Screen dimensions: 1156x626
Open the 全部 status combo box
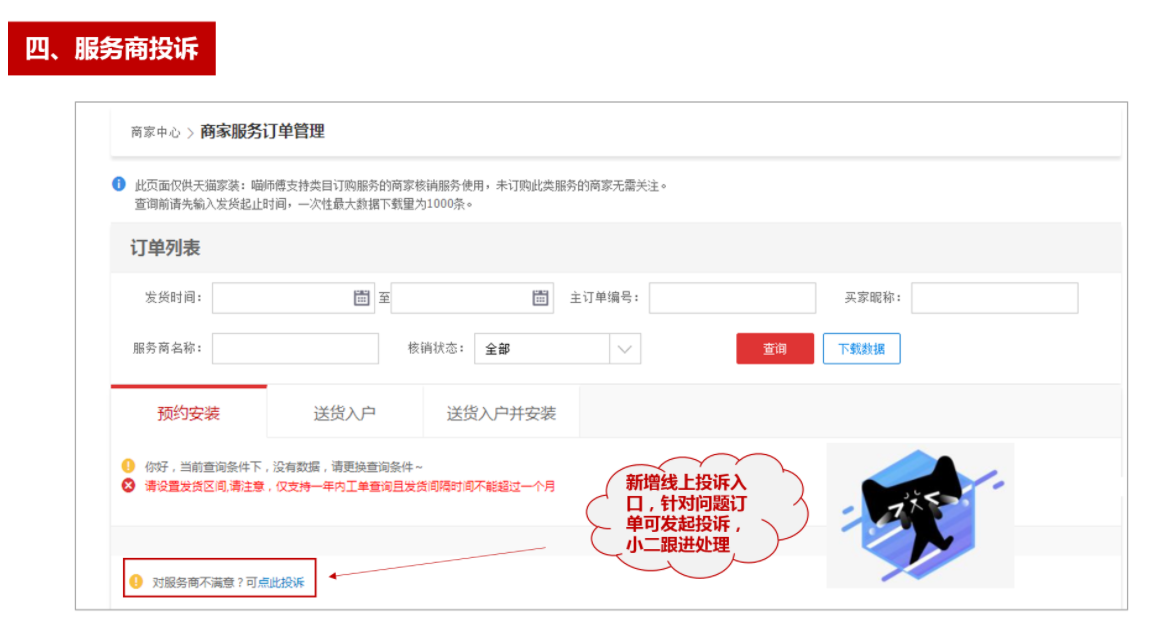pyautogui.click(x=557, y=349)
